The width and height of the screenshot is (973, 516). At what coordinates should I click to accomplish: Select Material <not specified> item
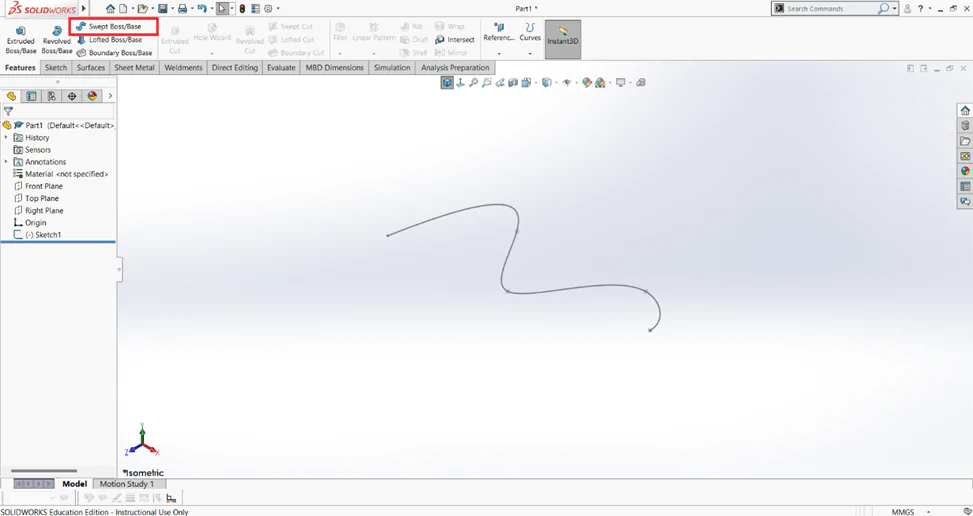coord(61,174)
